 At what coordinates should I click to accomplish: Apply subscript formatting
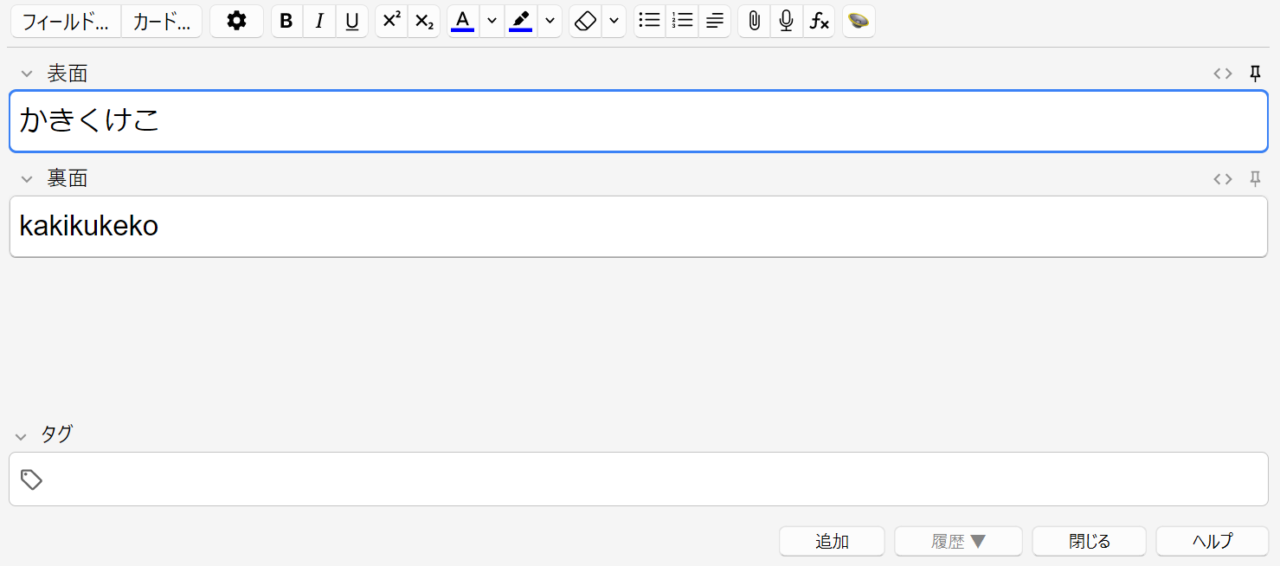[x=424, y=21]
